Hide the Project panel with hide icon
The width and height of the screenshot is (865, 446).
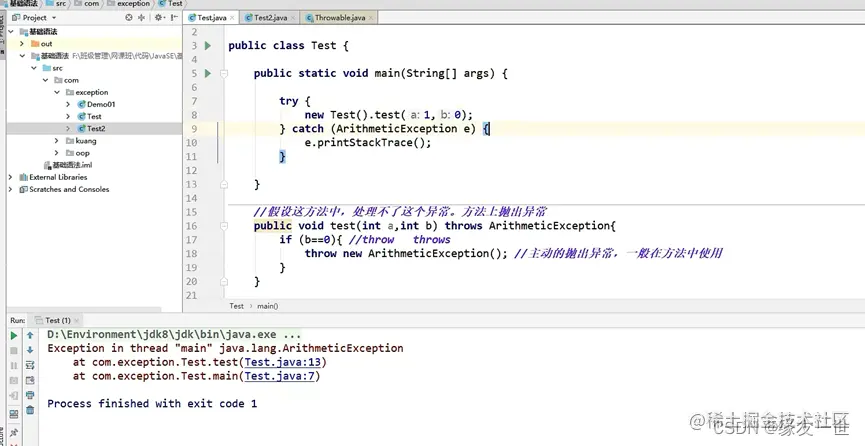[174, 18]
